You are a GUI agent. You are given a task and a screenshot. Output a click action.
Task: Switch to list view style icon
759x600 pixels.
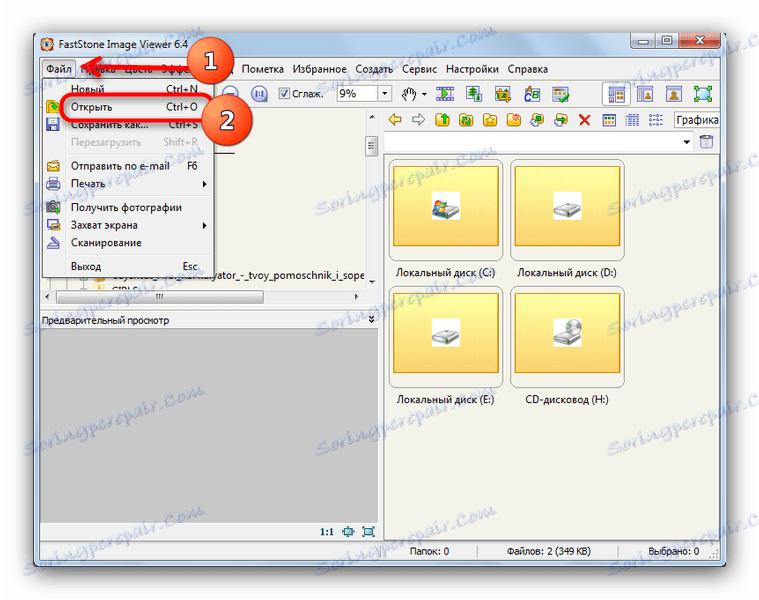pos(656,120)
